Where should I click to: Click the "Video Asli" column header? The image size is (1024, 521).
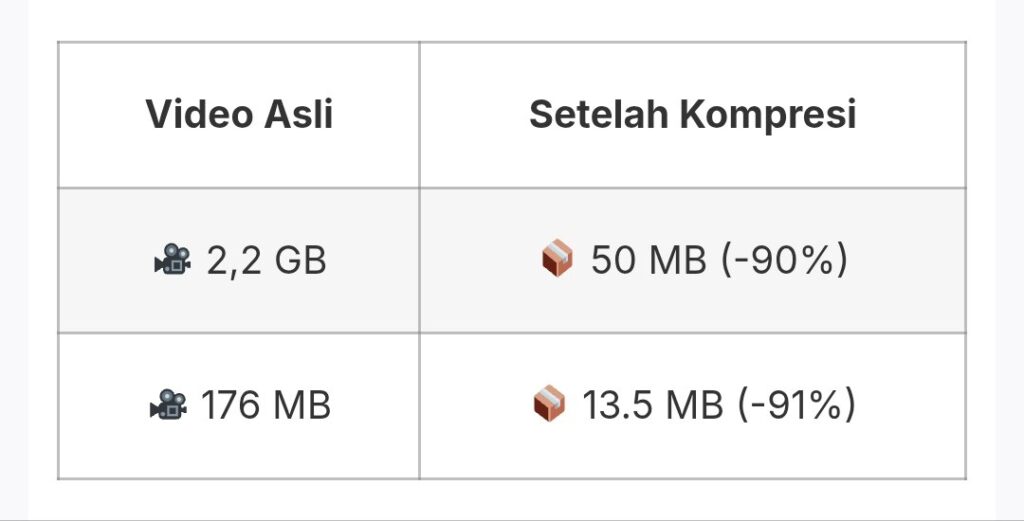click(239, 115)
